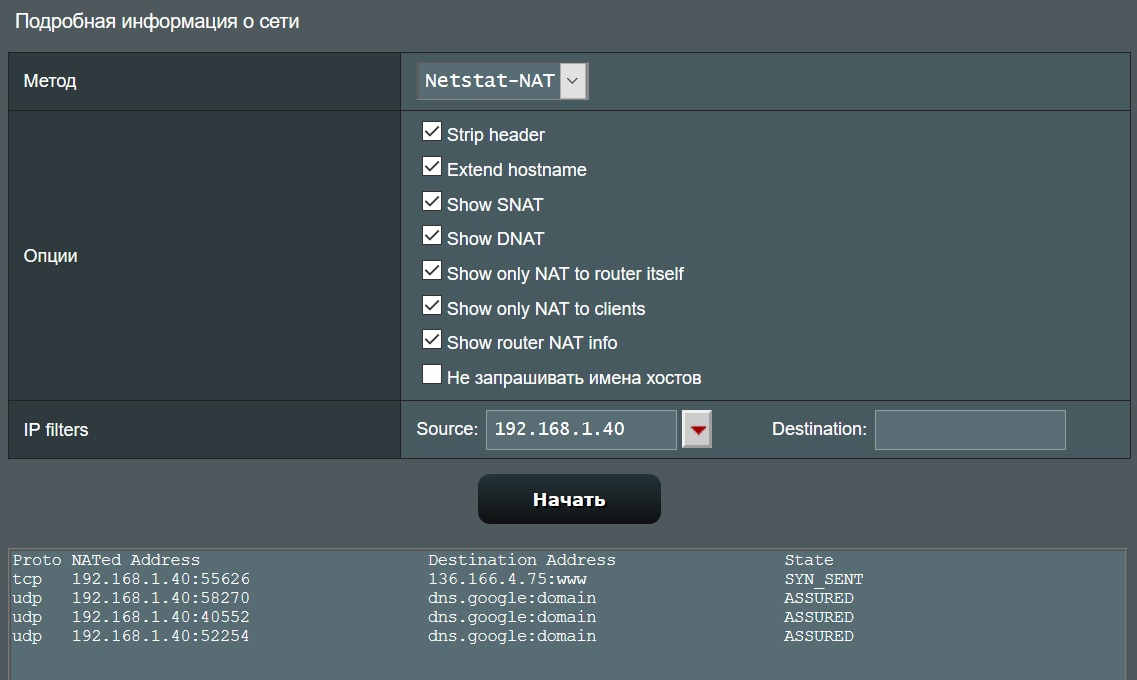Screen dimensions: 1137x680
Task: Click the Source IP input field
Action: [581, 429]
